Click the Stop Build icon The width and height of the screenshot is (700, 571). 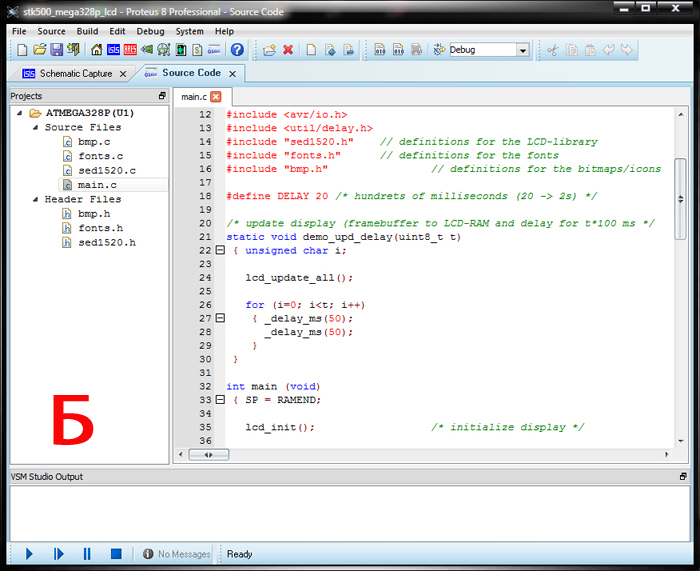[417, 50]
